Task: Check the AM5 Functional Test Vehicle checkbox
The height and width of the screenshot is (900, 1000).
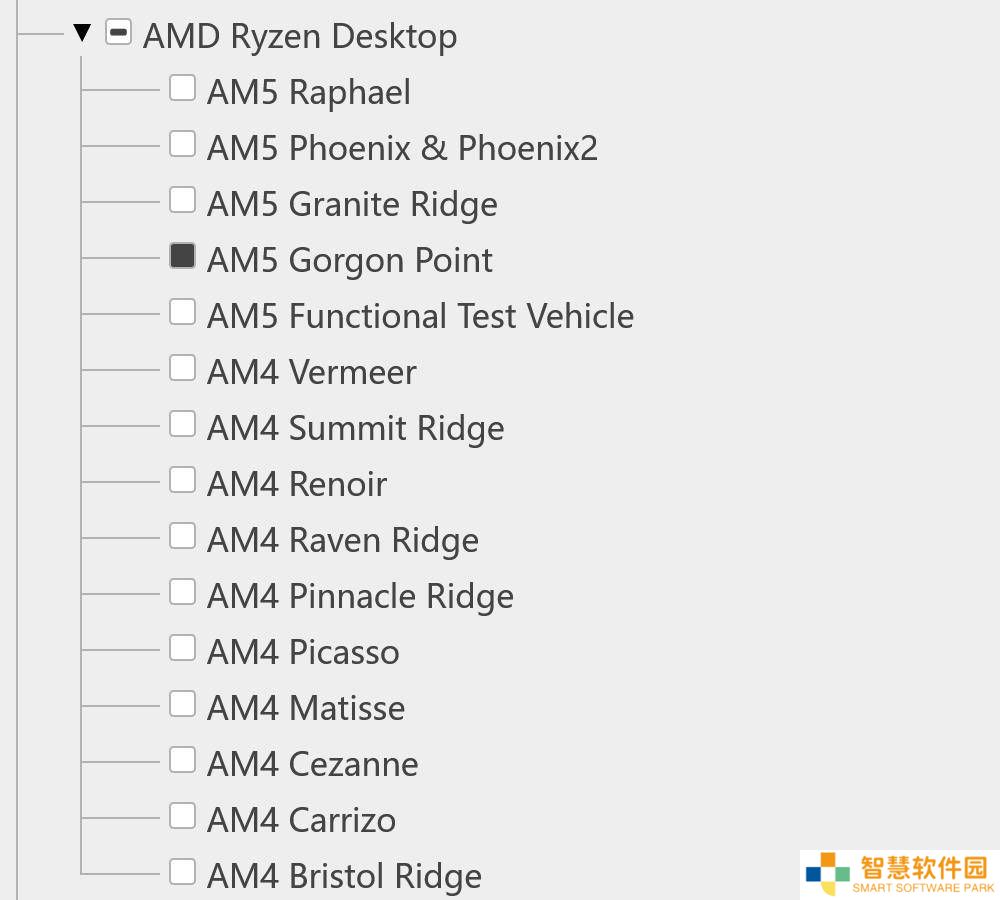Action: coord(182,312)
